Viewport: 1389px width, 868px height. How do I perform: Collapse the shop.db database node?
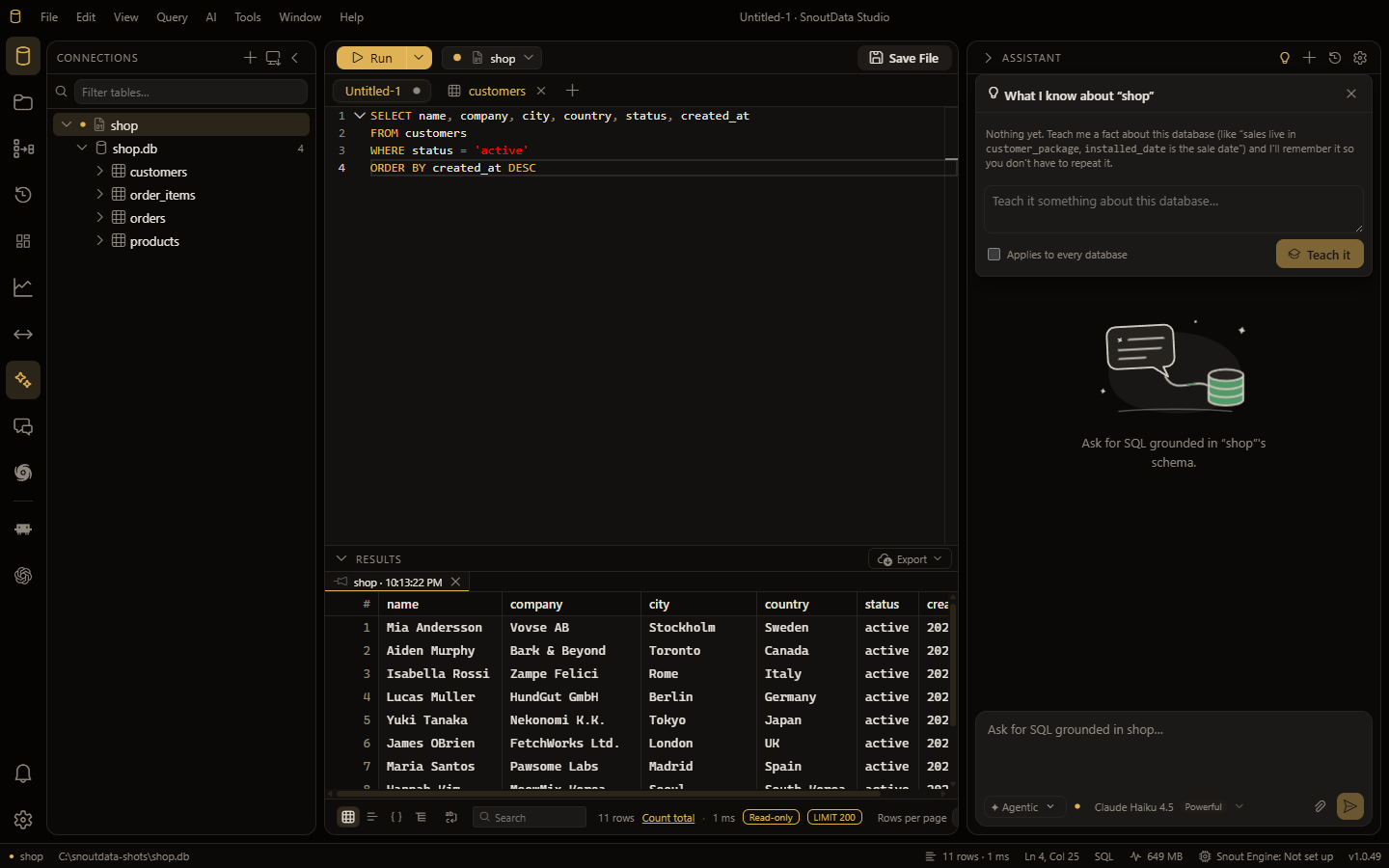(x=82, y=148)
